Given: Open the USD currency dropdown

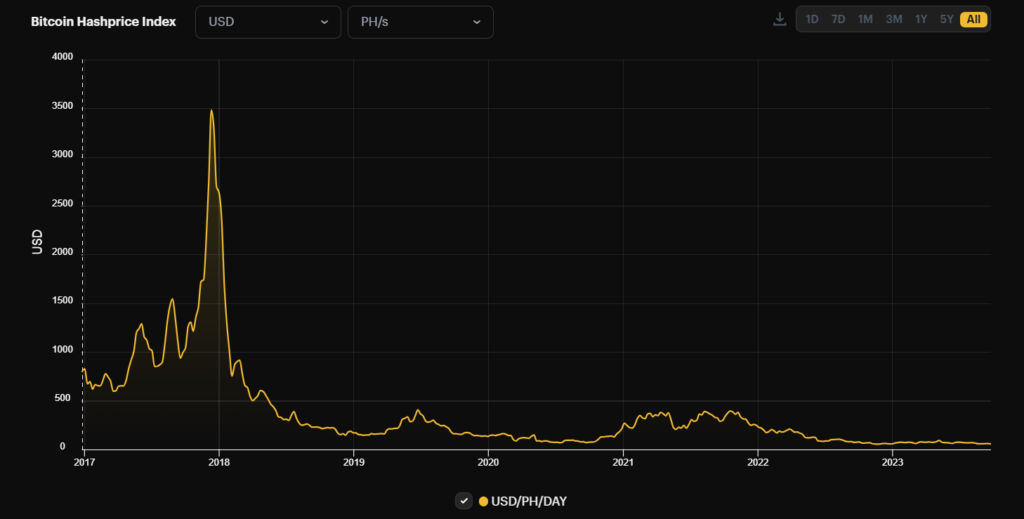Looking at the screenshot, I should pyautogui.click(x=267, y=22).
